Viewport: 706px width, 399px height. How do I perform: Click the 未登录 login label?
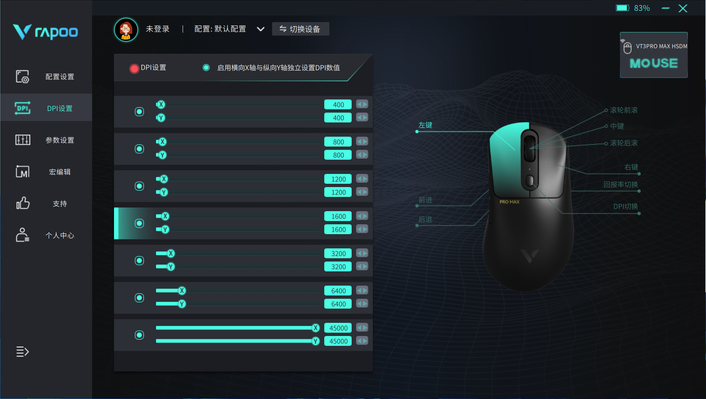click(x=158, y=29)
